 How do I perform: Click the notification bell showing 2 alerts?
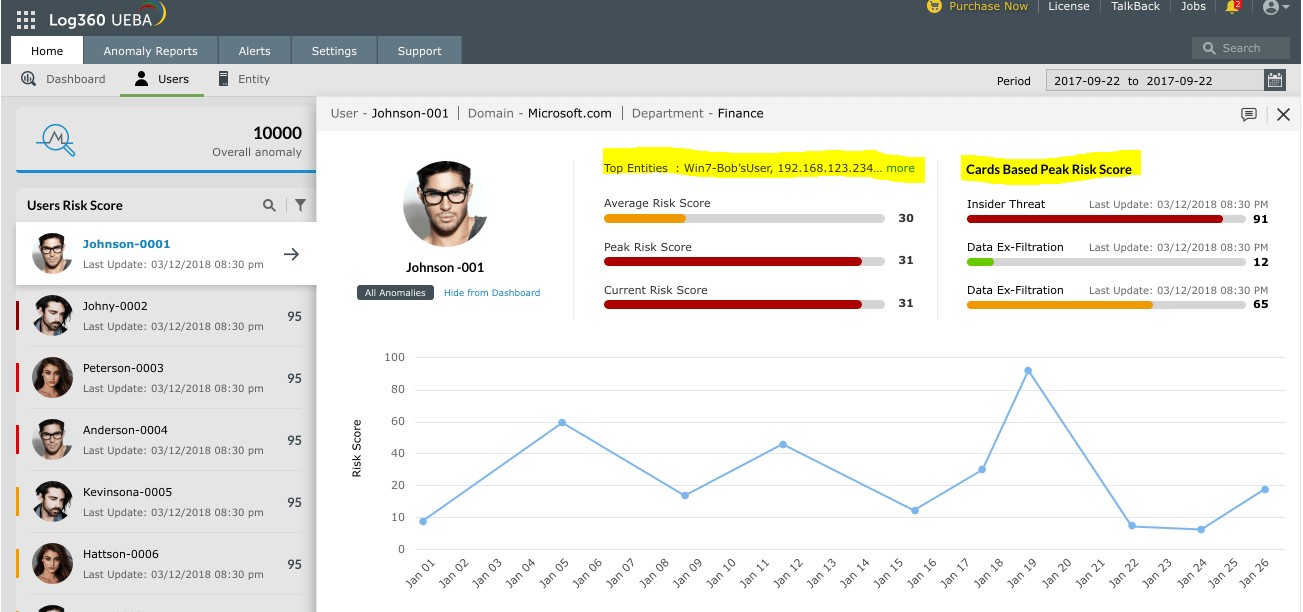[1233, 7]
